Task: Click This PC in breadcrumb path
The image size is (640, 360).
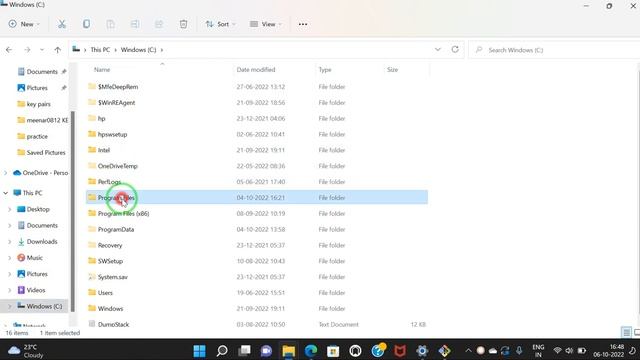Action: pos(100,50)
